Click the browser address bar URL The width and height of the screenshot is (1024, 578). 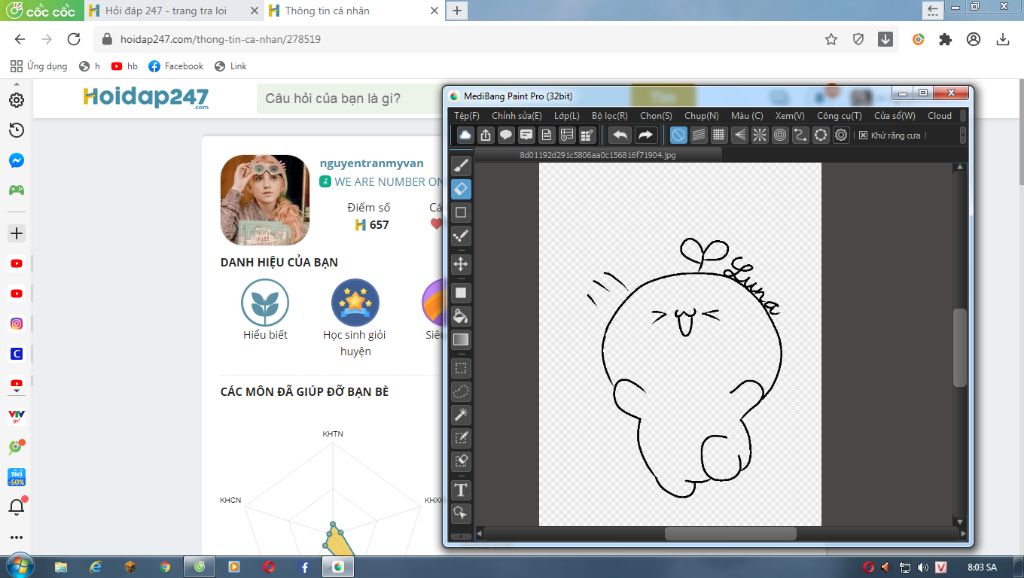click(x=220, y=39)
